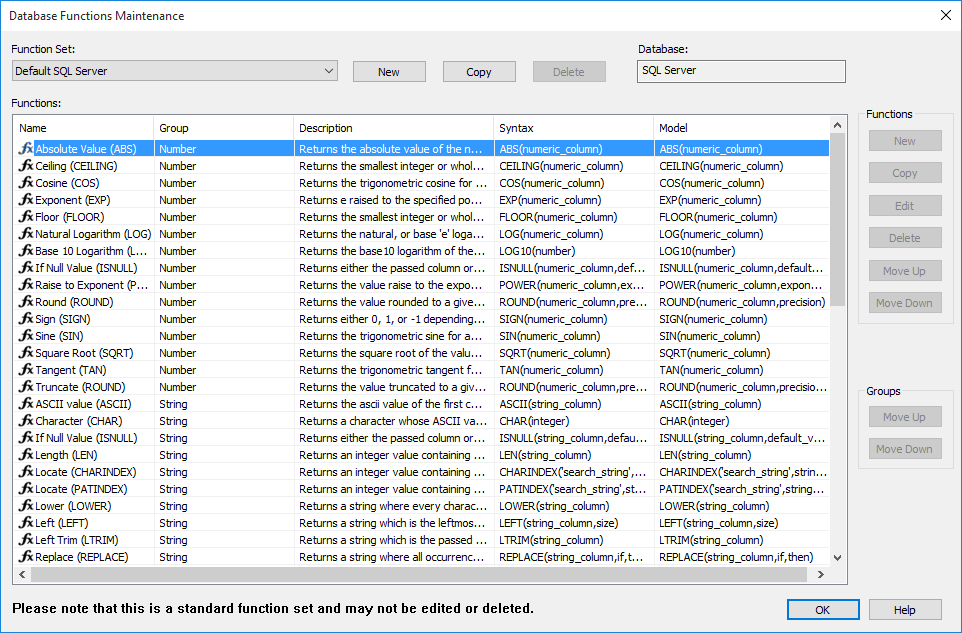Click the fx icon beside Lower (LOWER)

click(x=26, y=506)
